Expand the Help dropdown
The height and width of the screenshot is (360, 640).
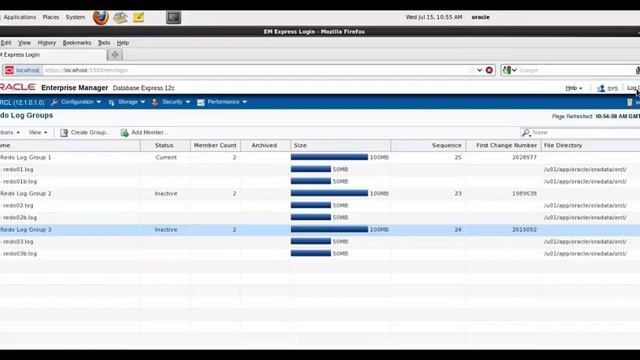point(573,88)
